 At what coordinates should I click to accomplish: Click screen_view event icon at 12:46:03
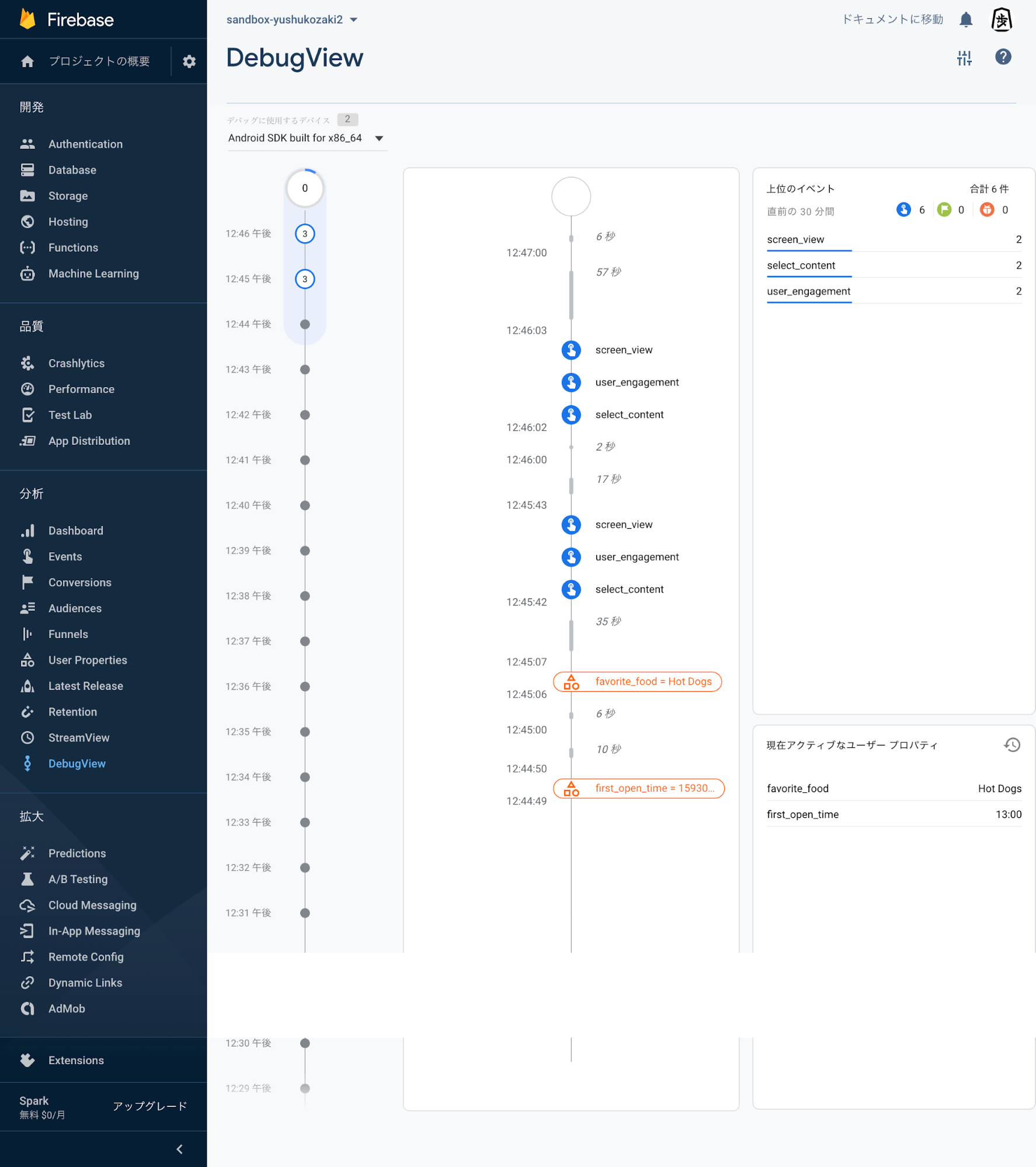point(571,350)
